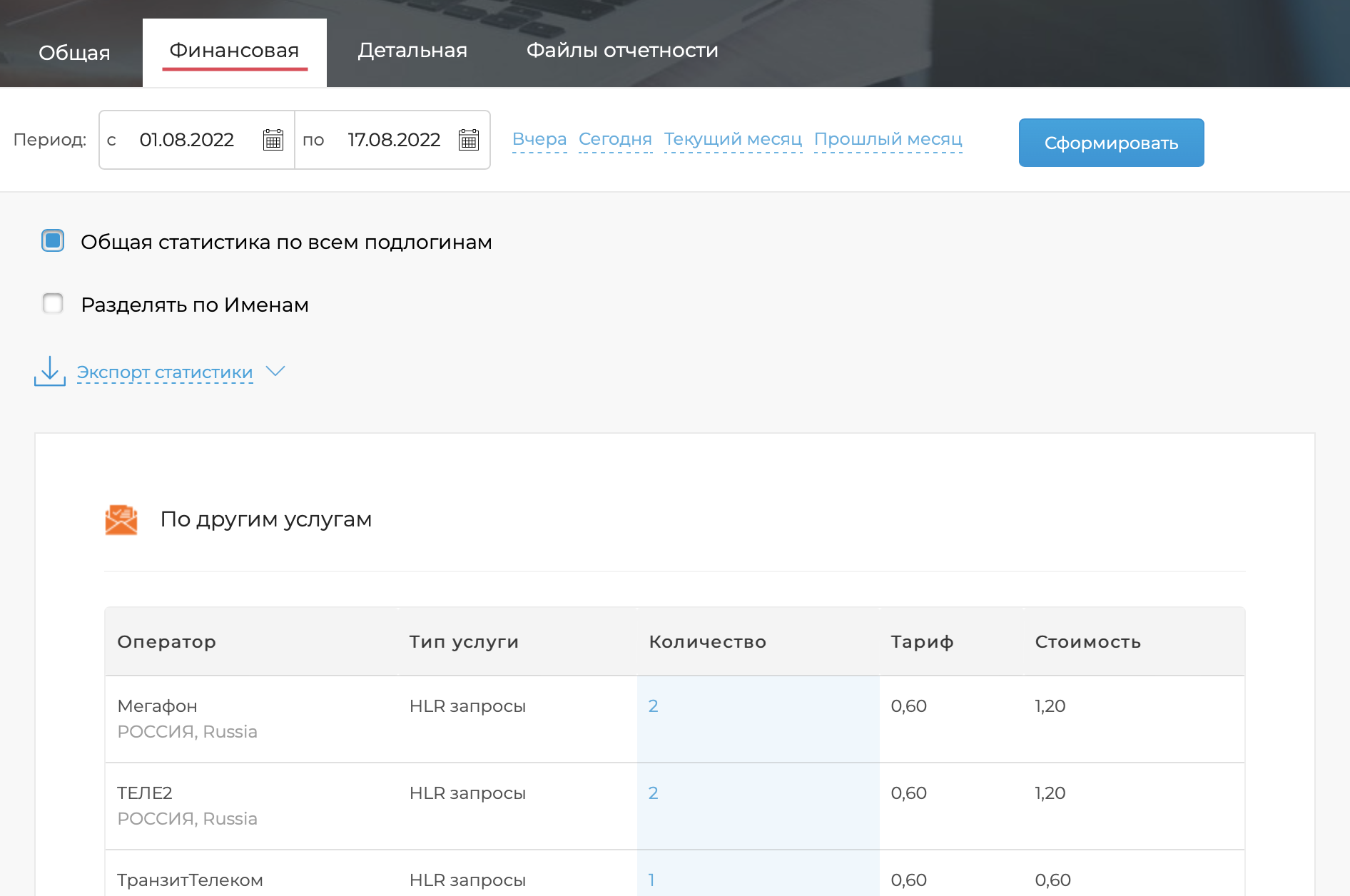The image size is (1350, 896).
Task: Click the orange envelope services icon
Action: tap(121, 520)
